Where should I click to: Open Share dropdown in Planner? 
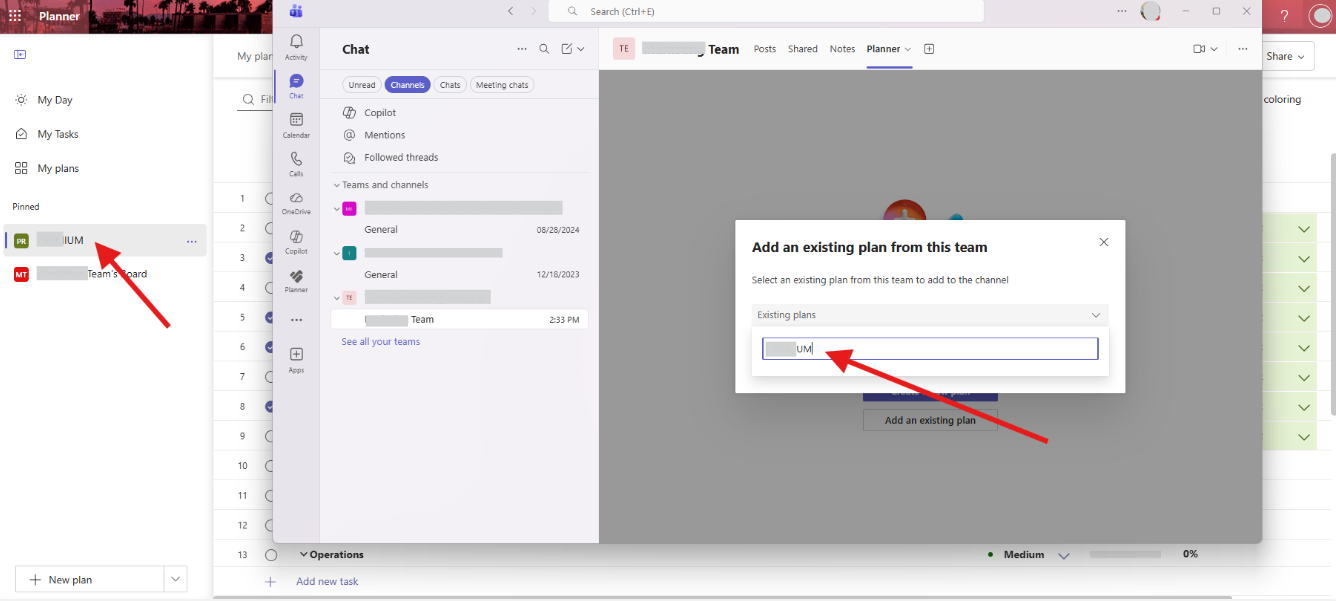pos(1287,56)
